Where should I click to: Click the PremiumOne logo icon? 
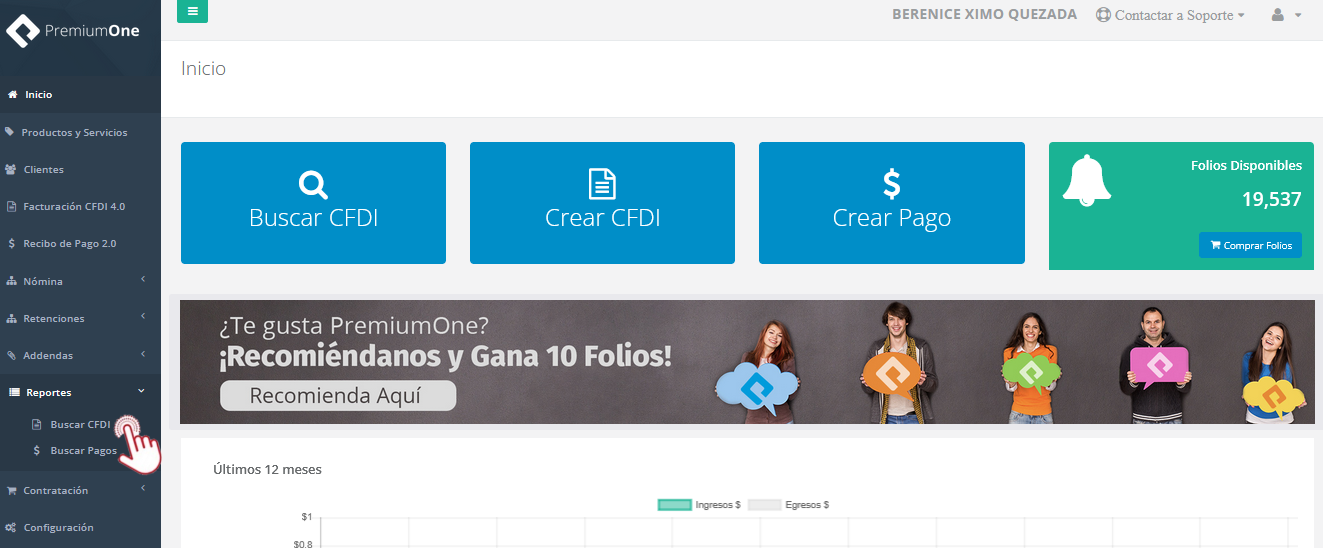click(22, 31)
